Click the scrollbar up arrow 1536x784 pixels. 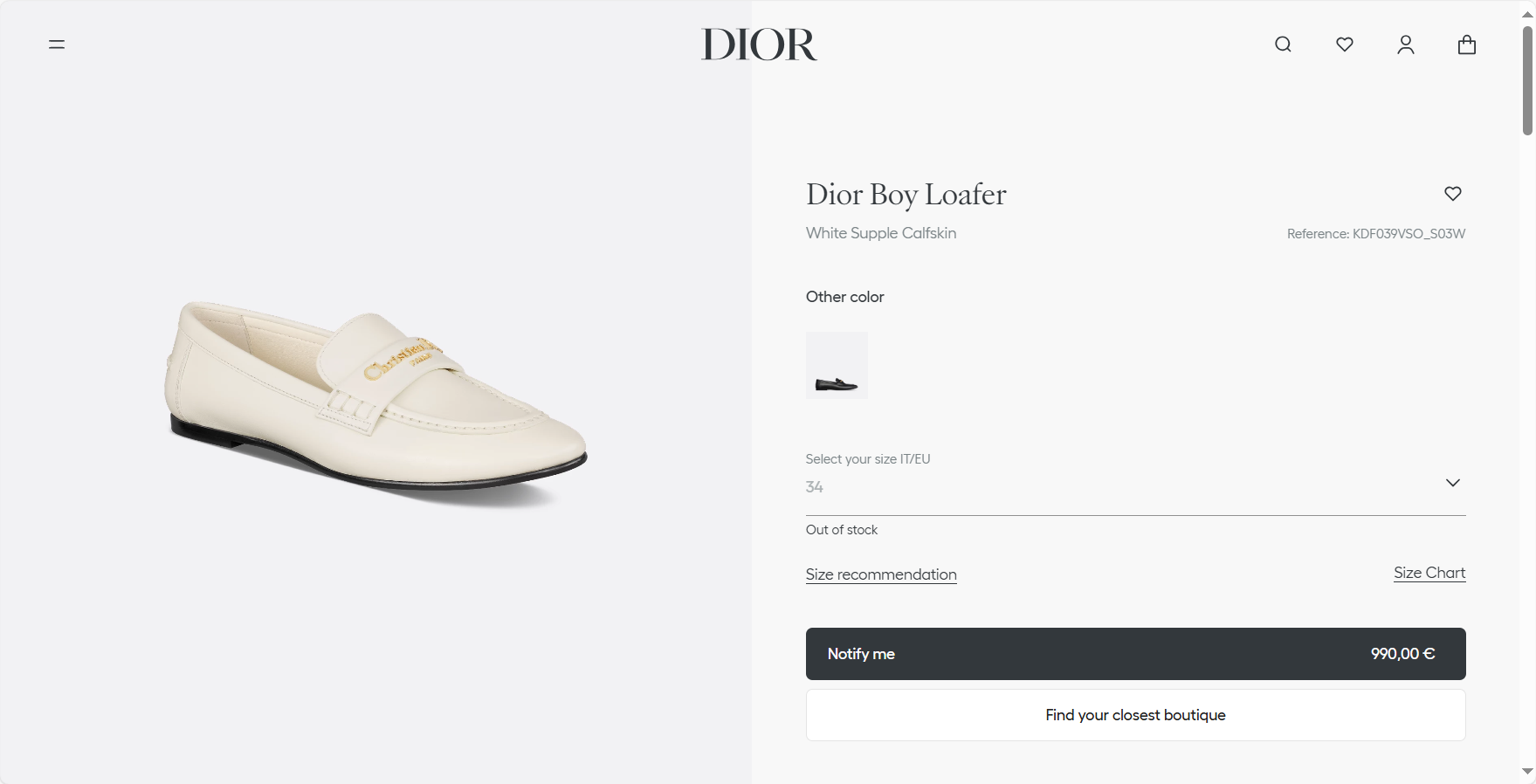pos(1527,13)
